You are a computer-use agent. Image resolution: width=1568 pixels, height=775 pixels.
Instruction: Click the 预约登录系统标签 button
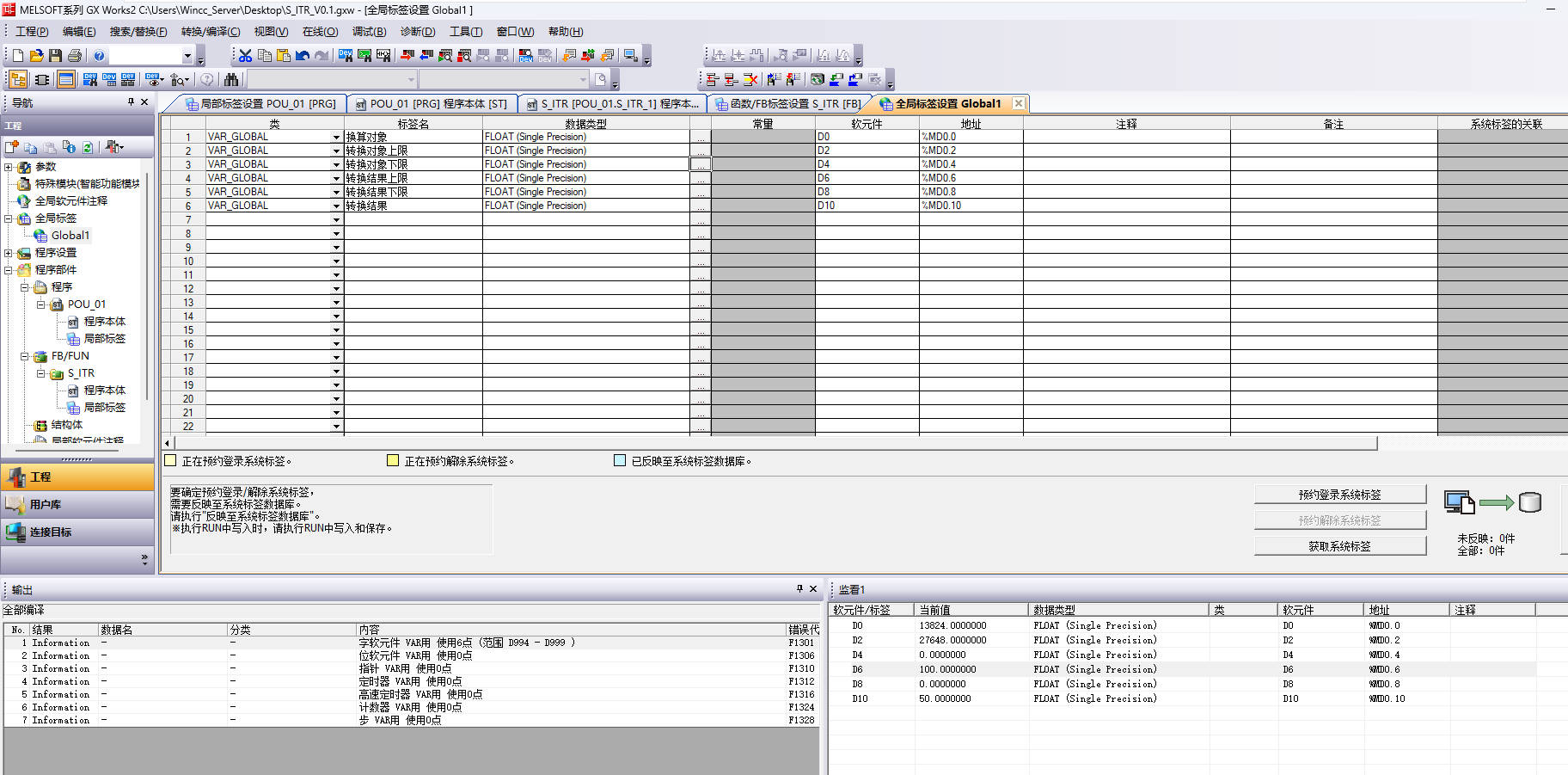pyautogui.click(x=1339, y=495)
